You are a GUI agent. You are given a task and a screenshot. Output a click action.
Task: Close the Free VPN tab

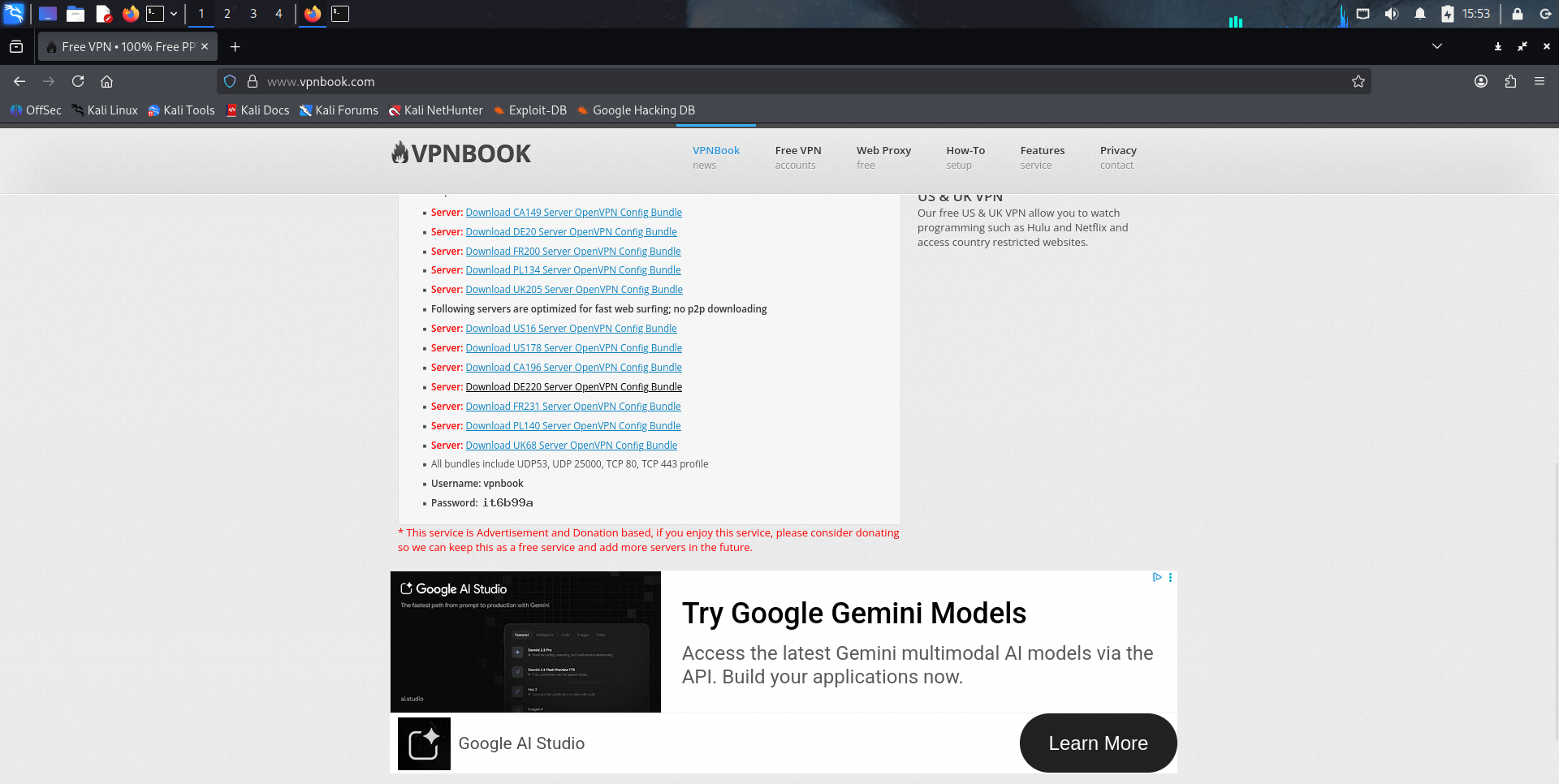coord(205,46)
